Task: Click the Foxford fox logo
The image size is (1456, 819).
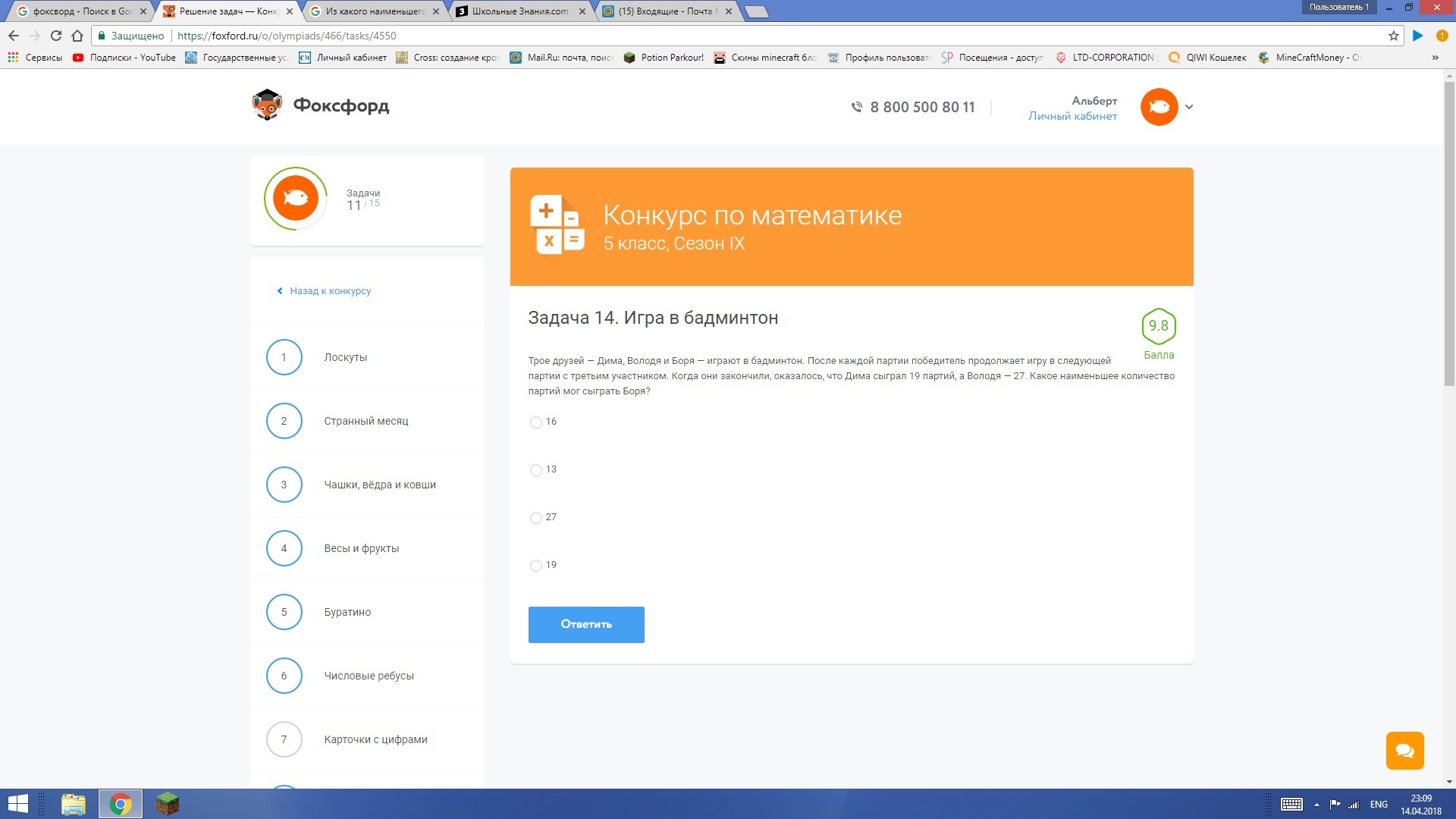Action: pos(267,105)
